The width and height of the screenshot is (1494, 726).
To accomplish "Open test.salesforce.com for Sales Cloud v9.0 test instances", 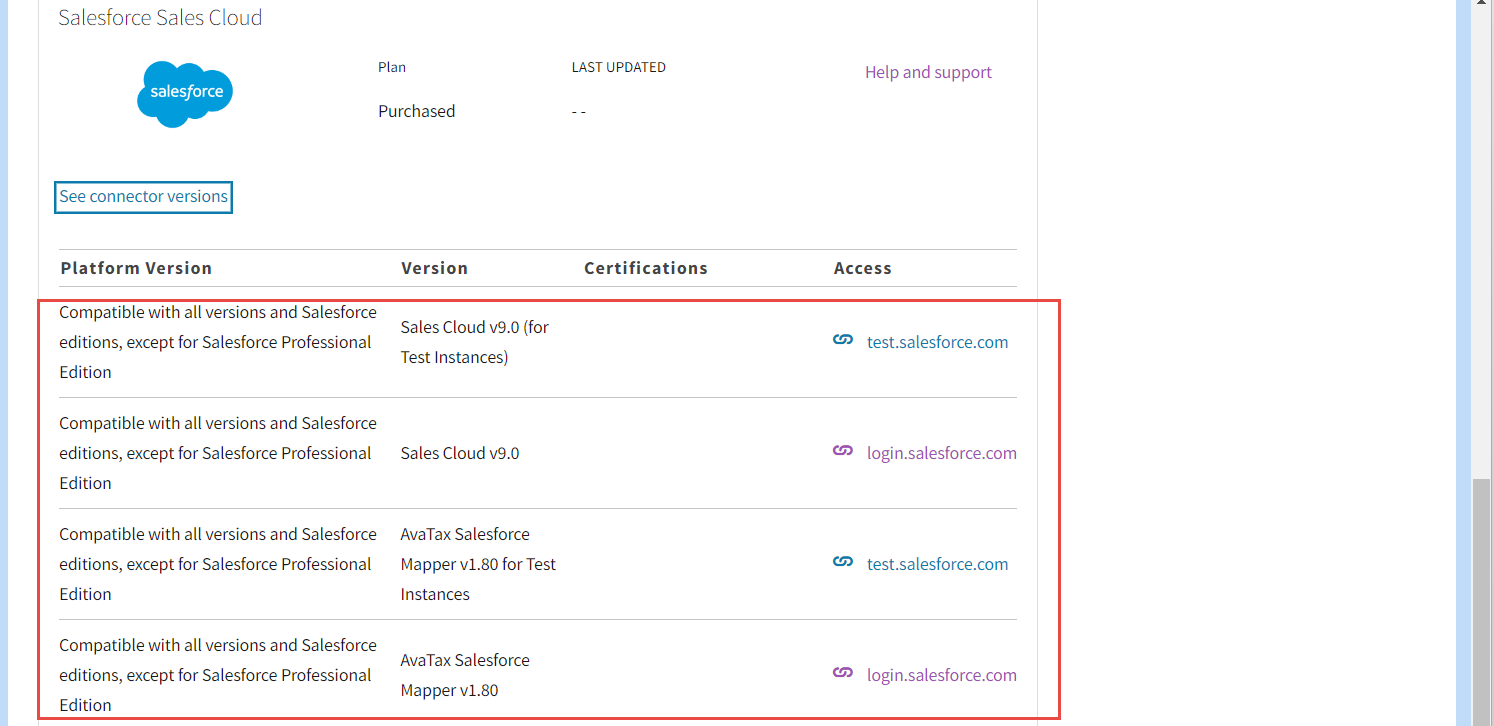I will point(937,342).
